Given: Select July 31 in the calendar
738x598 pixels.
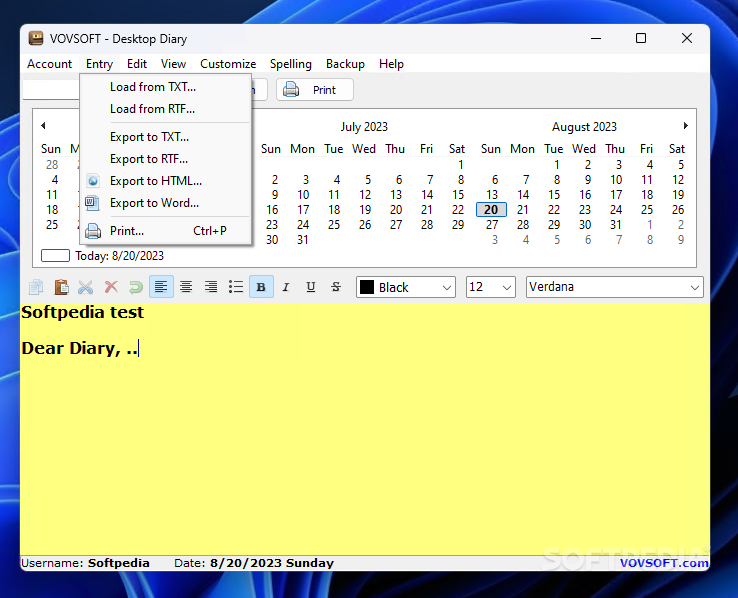Looking at the screenshot, I should point(303,240).
